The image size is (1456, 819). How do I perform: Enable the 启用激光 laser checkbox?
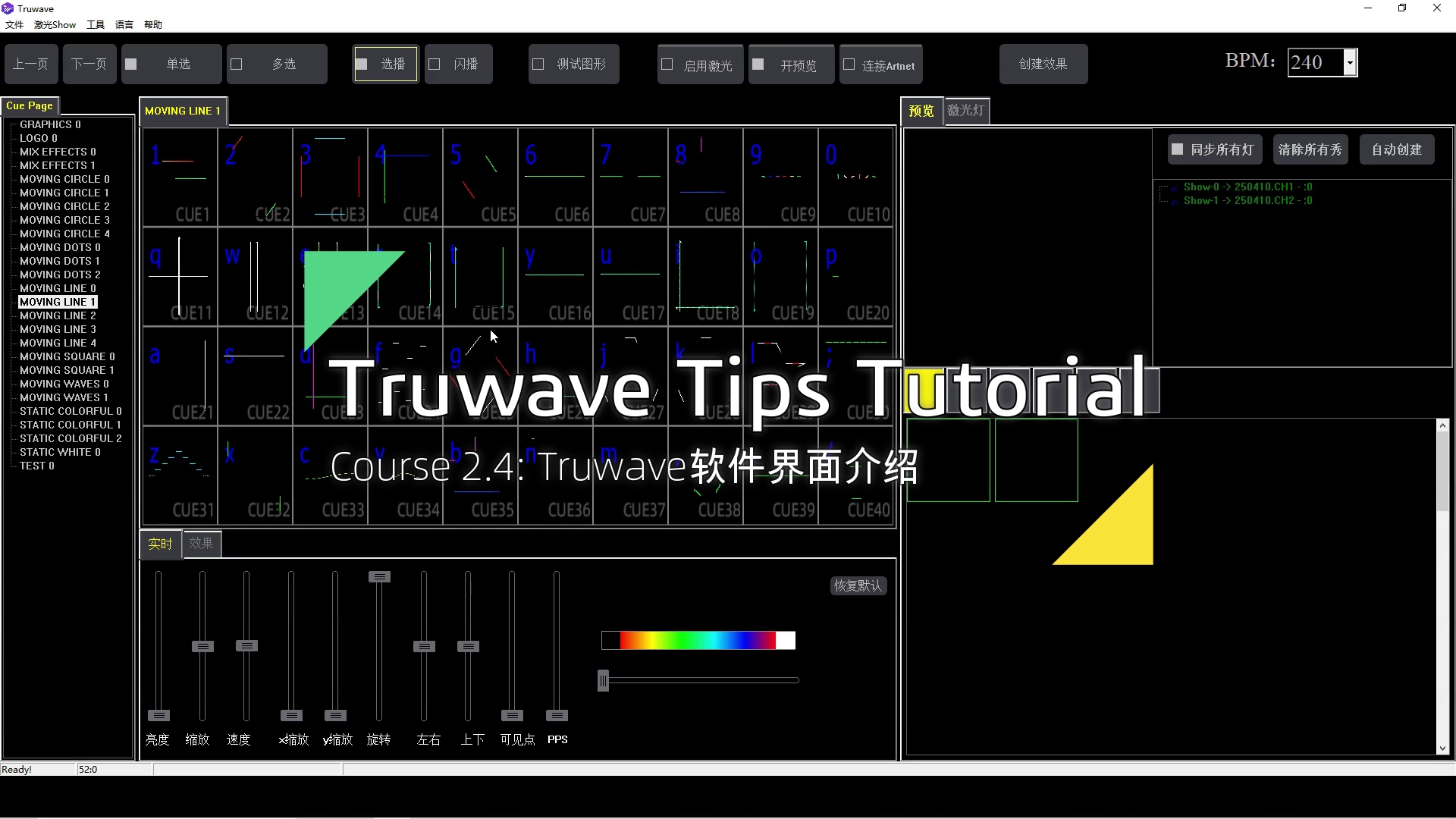(x=667, y=65)
